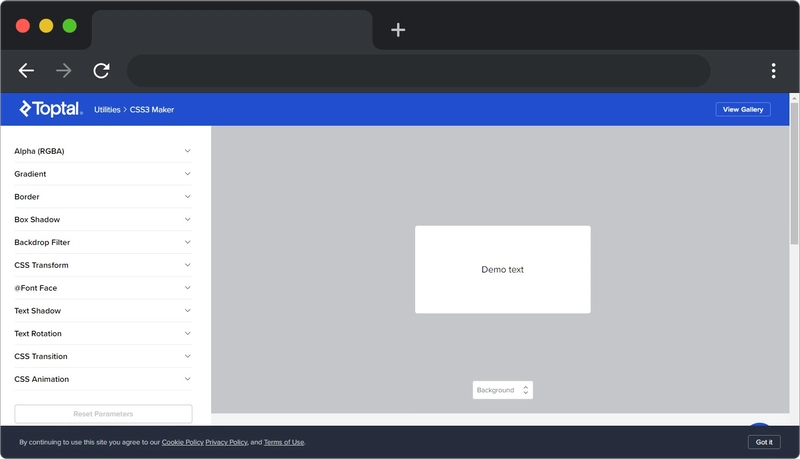
Task: Go back using the browser back arrow
Action: [26, 70]
